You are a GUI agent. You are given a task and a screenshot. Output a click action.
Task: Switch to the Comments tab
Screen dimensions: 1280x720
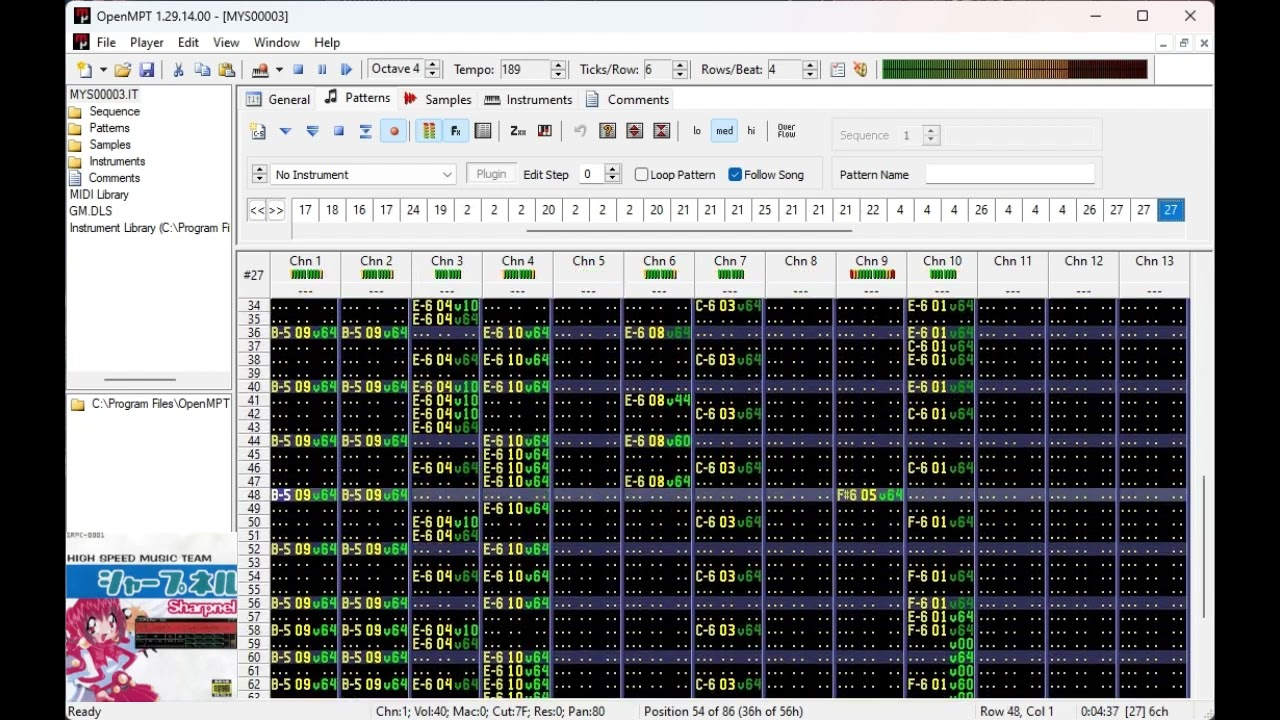coord(627,100)
